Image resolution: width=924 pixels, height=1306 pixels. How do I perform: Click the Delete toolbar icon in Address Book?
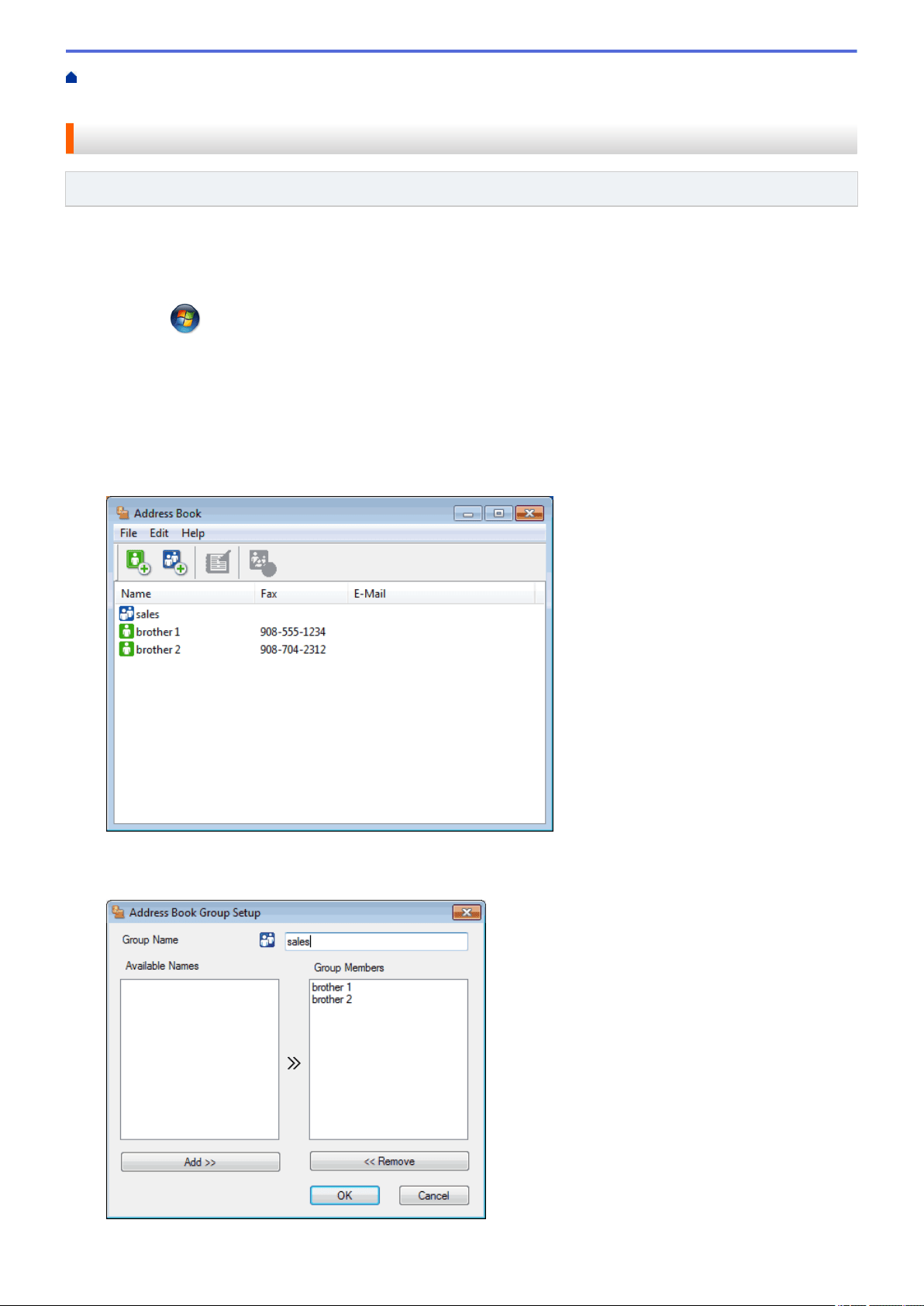coord(263,563)
